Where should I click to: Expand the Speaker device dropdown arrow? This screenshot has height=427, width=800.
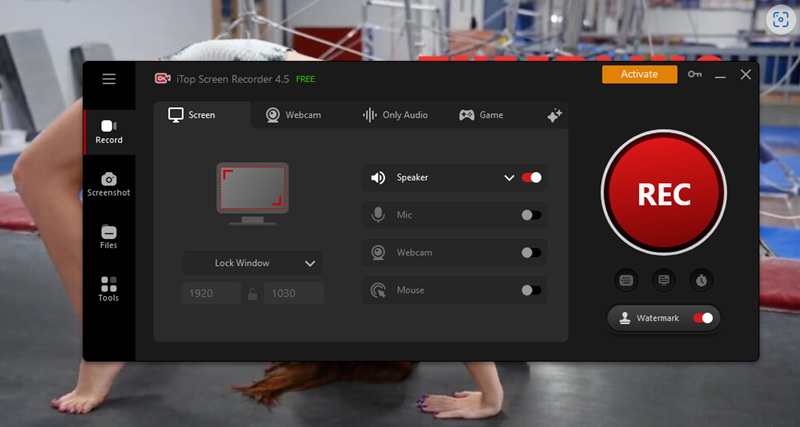pyautogui.click(x=509, y=178)
